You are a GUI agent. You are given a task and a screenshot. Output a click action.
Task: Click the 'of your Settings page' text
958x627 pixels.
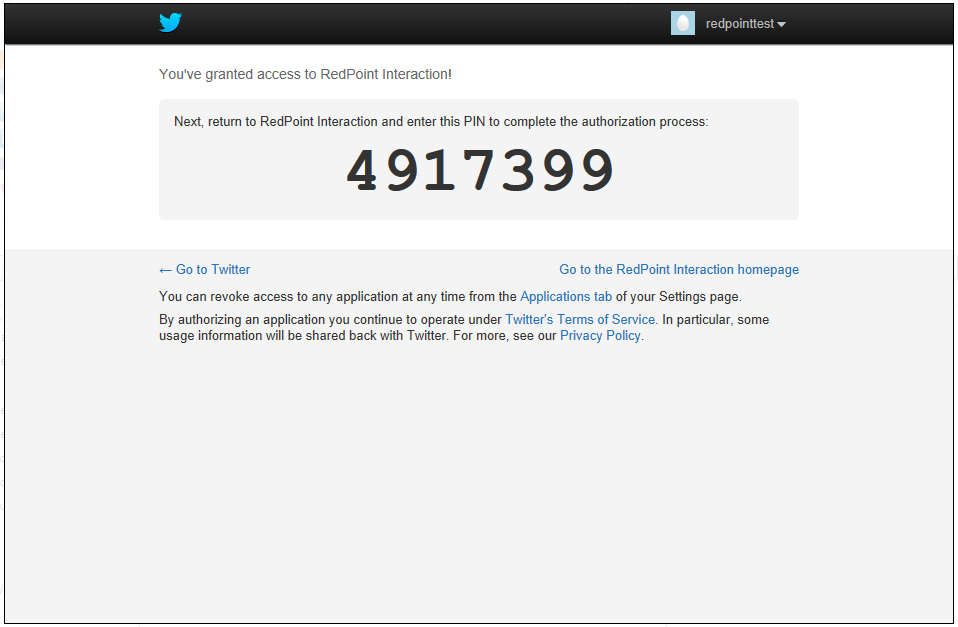click(678, 297)
